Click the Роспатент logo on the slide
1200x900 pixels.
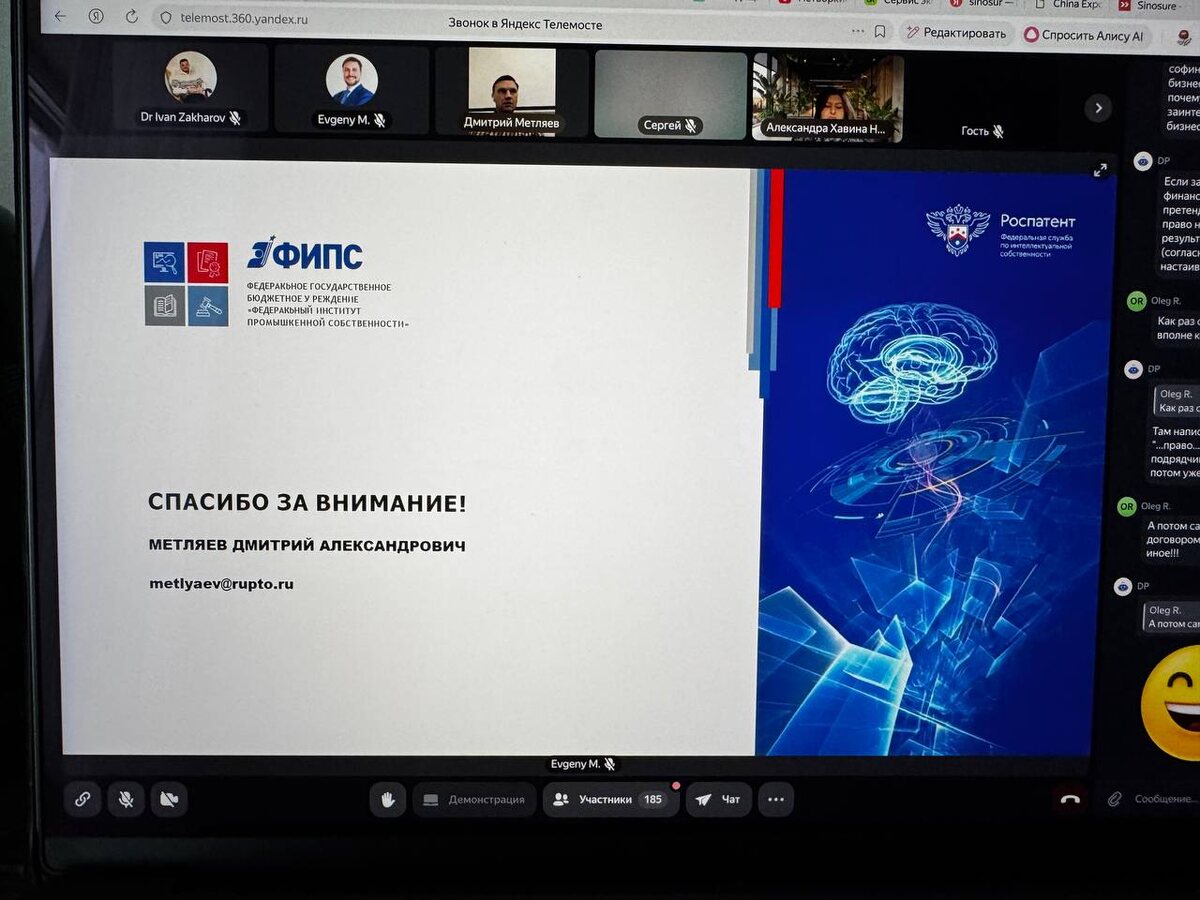coord(1000,231)
